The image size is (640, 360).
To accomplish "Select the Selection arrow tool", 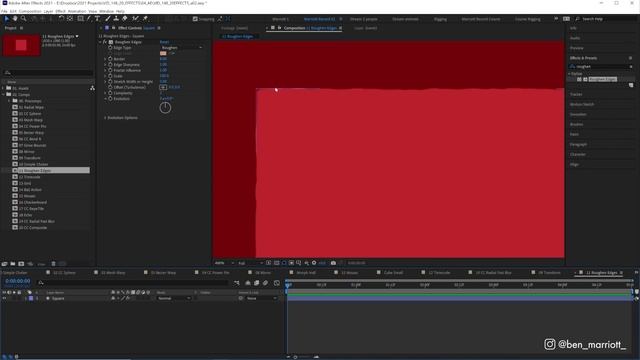I will click(x=7, y=19).
